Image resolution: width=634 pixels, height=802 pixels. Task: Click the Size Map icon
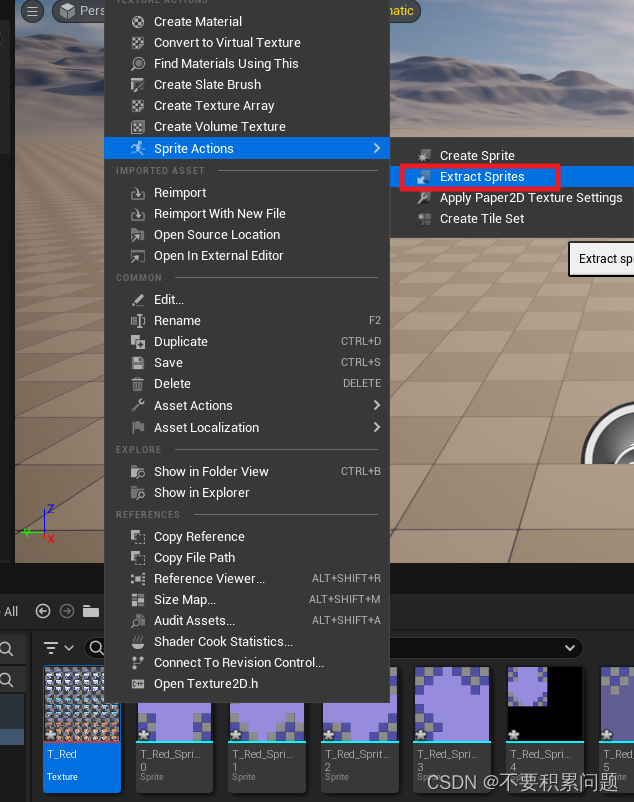(138, 599)
